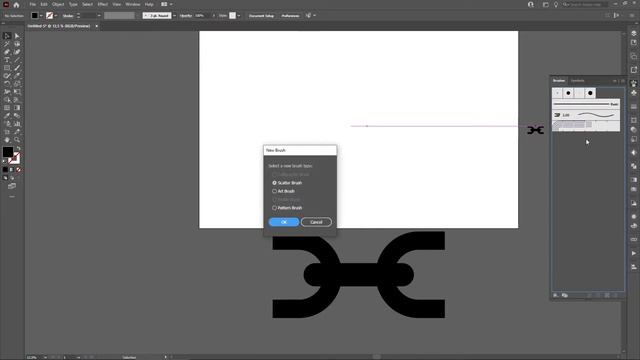Select the Curvature tool

point(17,52)
